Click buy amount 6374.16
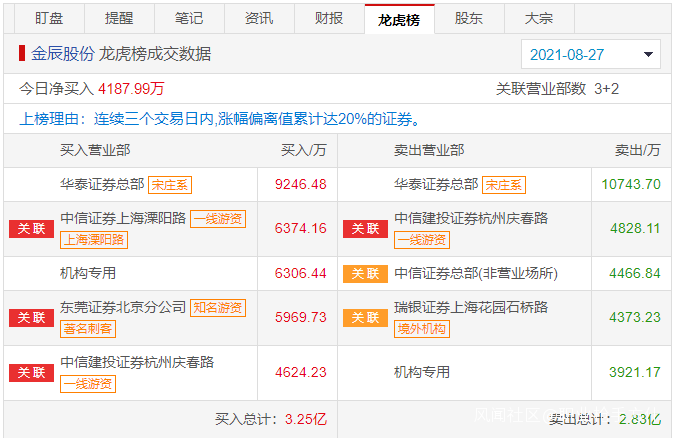 [x=300, y=228]
